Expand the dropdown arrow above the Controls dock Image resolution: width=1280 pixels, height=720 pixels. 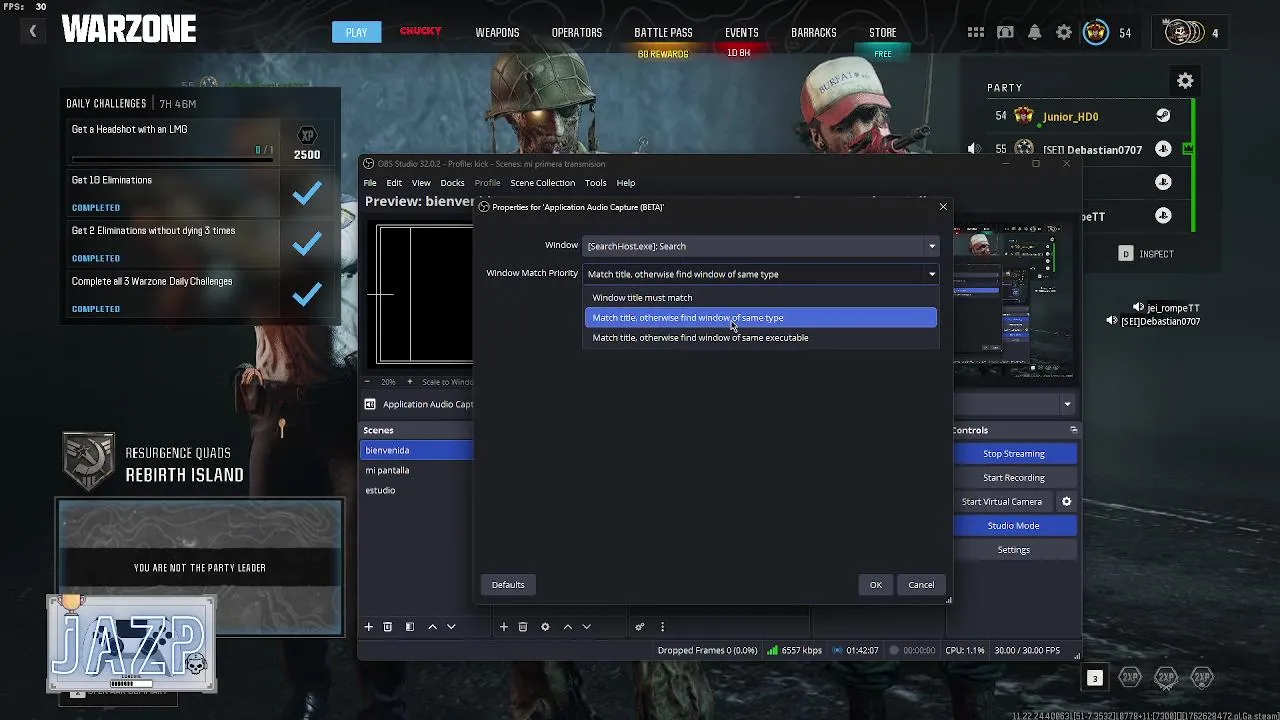coord(1067,404)
